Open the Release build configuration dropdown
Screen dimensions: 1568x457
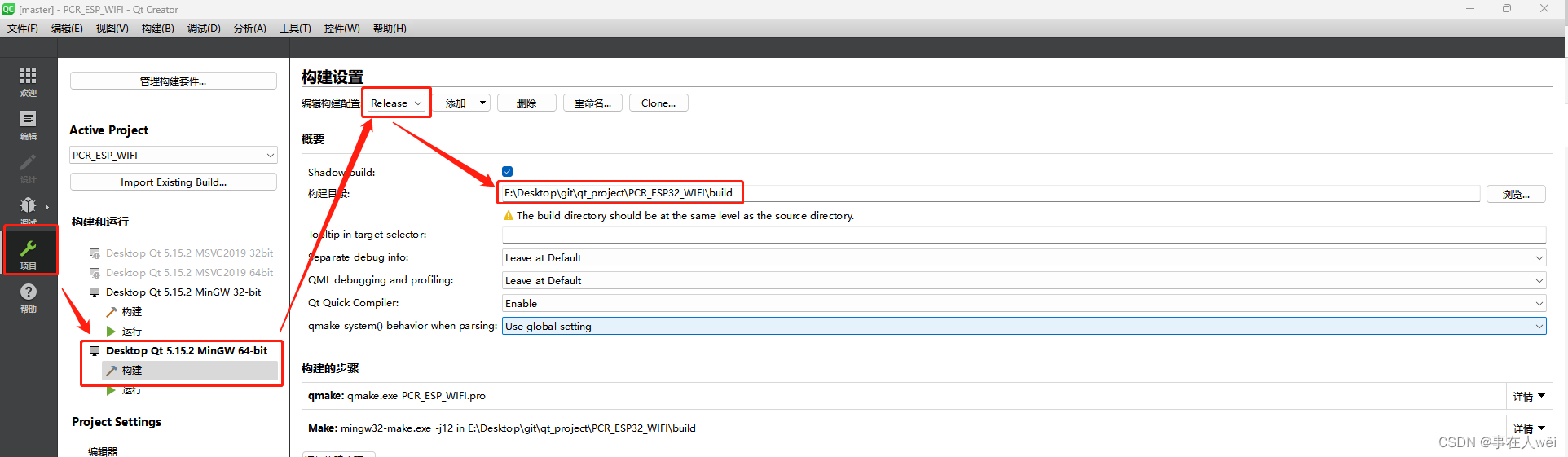[396, 103]
